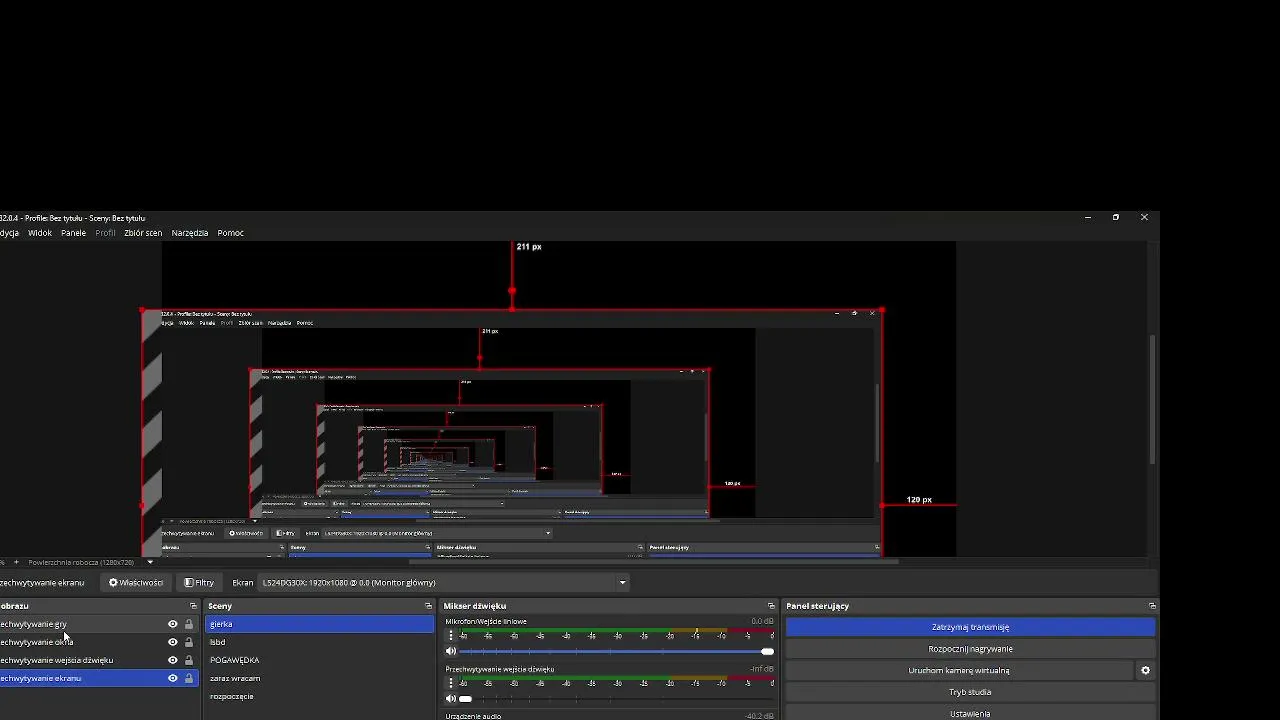Open the Widok menu

click(x=40, y=233)
